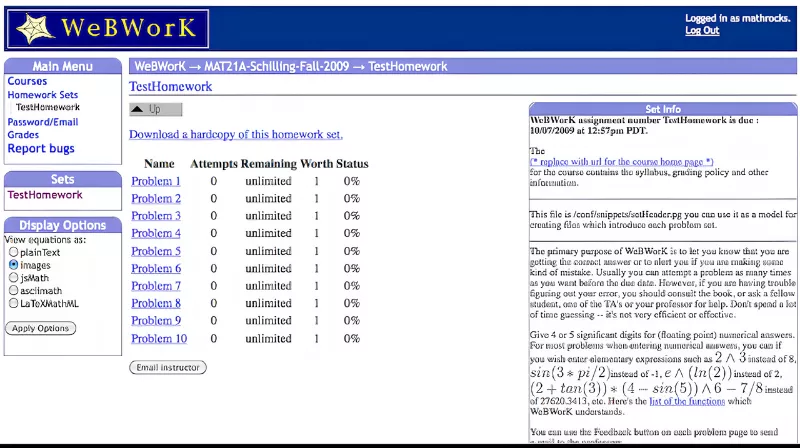Log out of mathrocks account
The height and width of the screenshot is (448, 800).
pyautogui.click(x=702, y=31)
